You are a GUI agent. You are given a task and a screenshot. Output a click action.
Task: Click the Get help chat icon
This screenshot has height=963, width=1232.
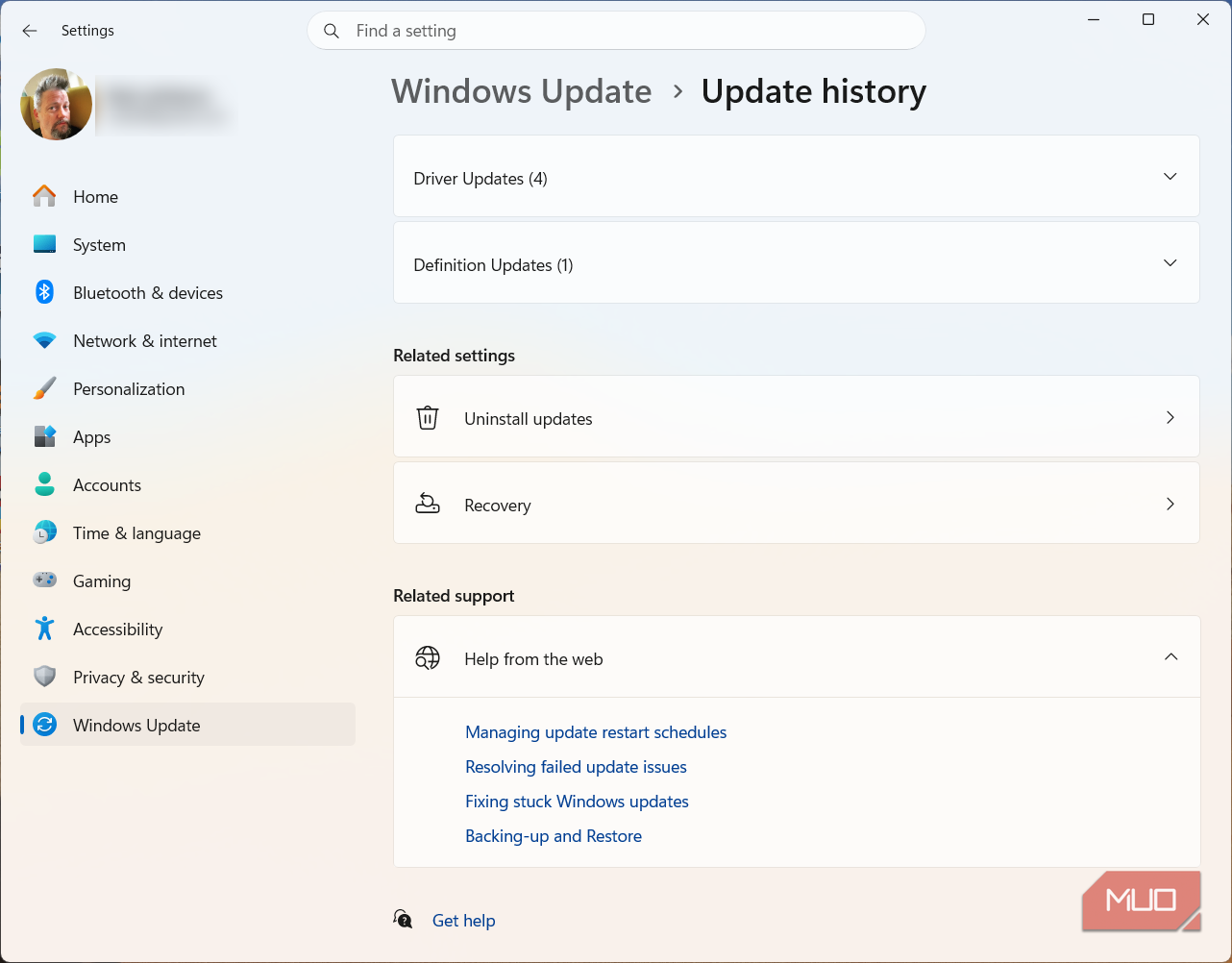404,920
